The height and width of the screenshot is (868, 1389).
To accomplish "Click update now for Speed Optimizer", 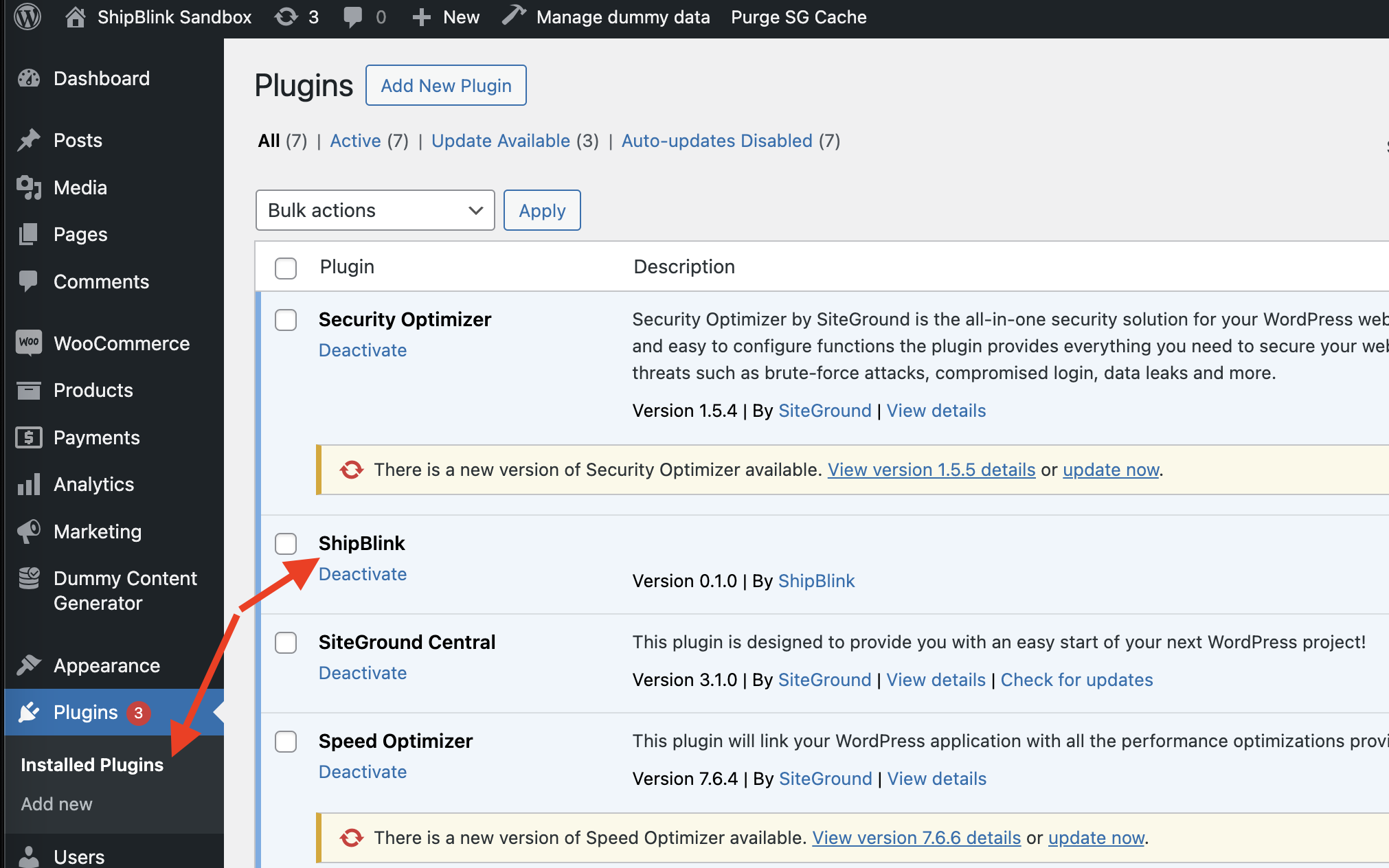I will tap(1096, 838).
